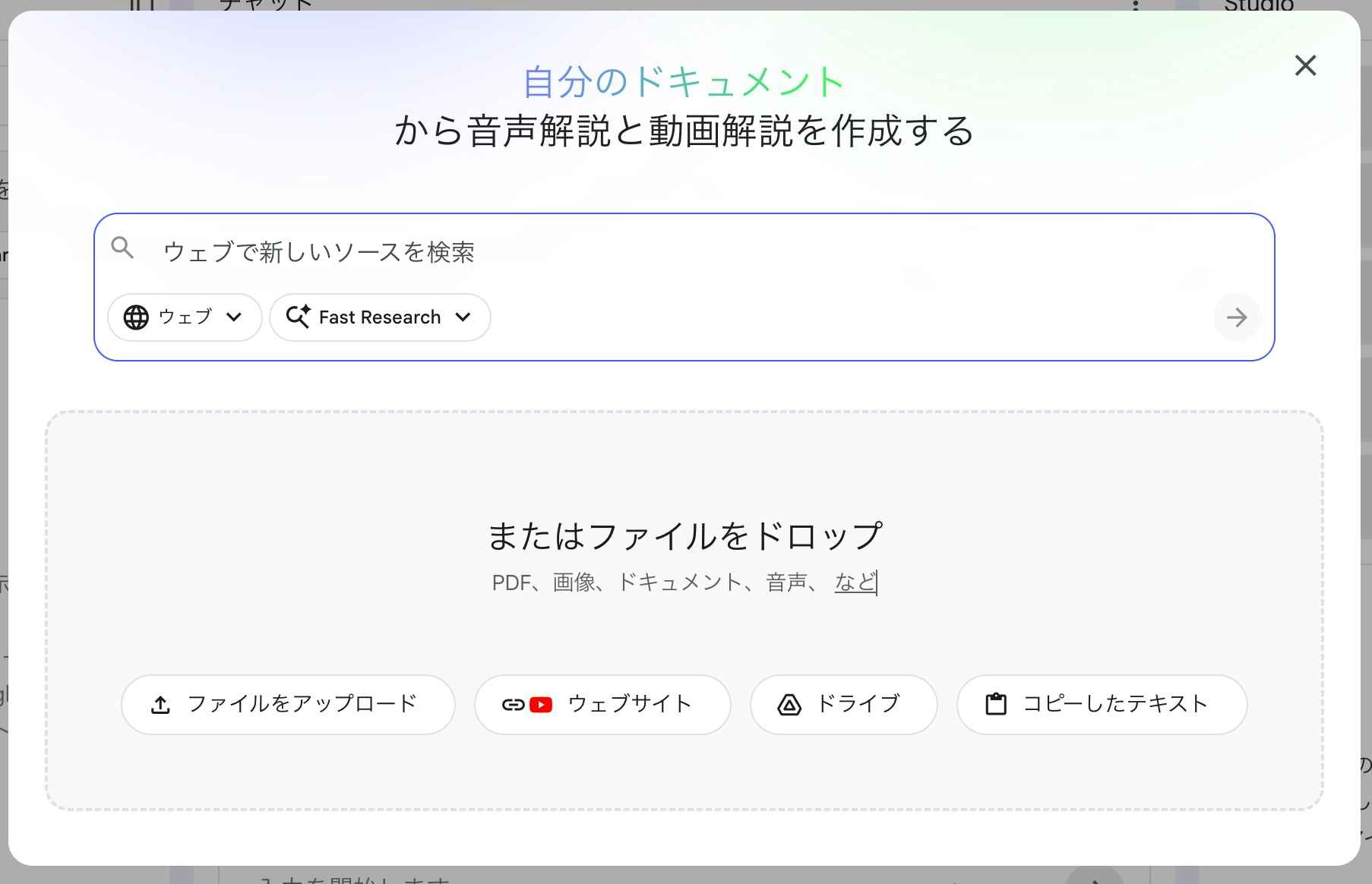Focus the ウェブで新しいソースを検索 search field
1372x884 pixels.
pyautogui.click(x=684, y=251)
